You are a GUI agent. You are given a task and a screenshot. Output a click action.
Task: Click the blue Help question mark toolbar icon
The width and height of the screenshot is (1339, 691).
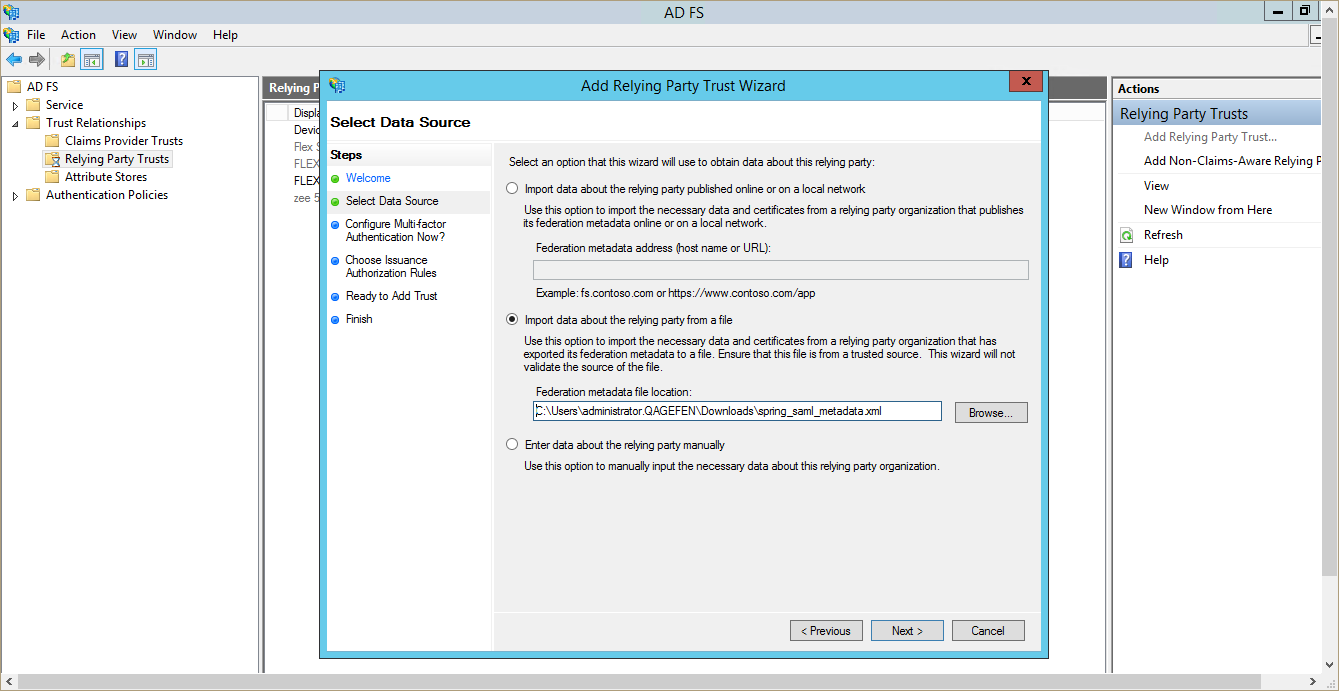click(x=121, y=60)
